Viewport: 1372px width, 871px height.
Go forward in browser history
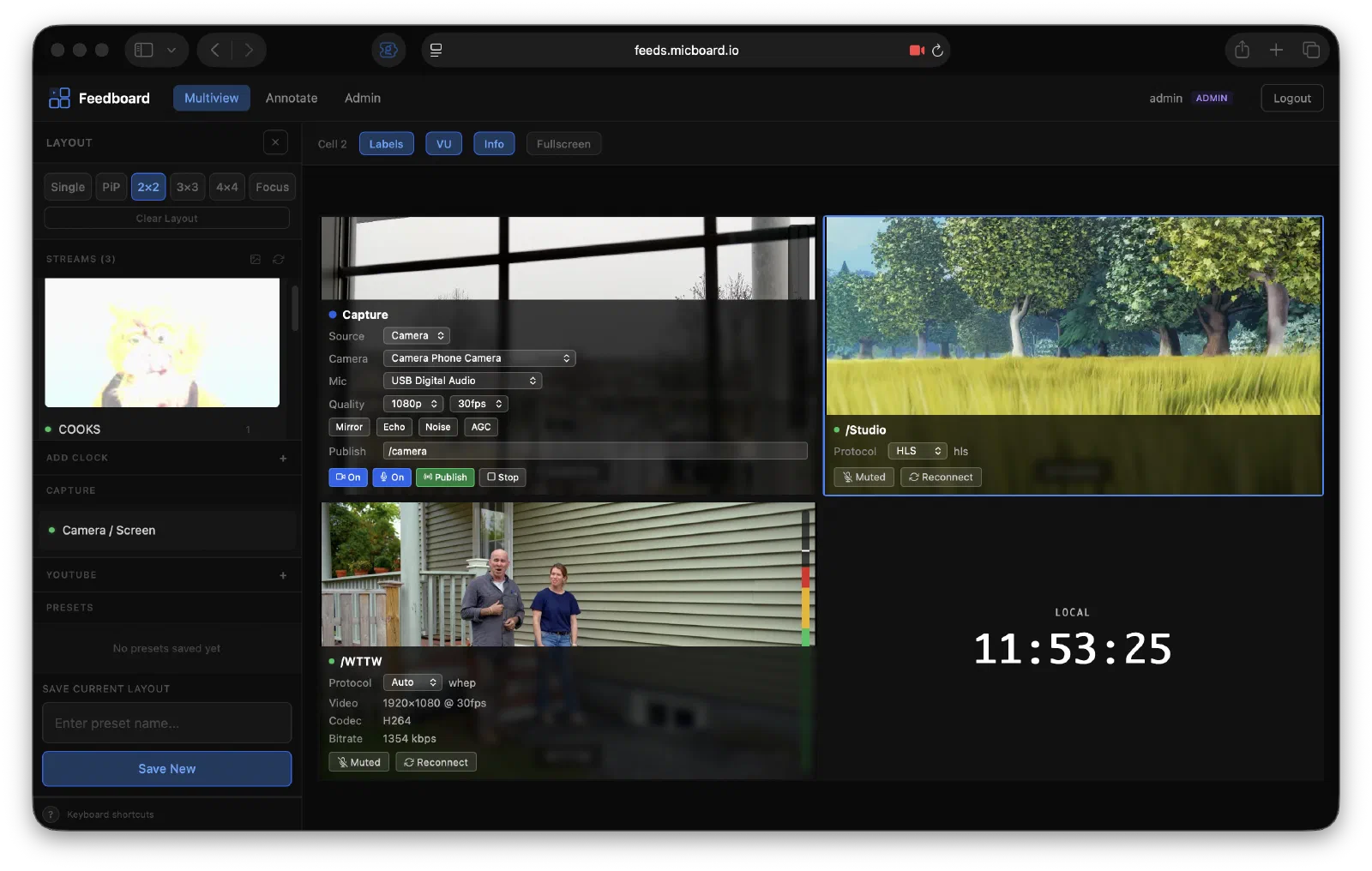249,50
